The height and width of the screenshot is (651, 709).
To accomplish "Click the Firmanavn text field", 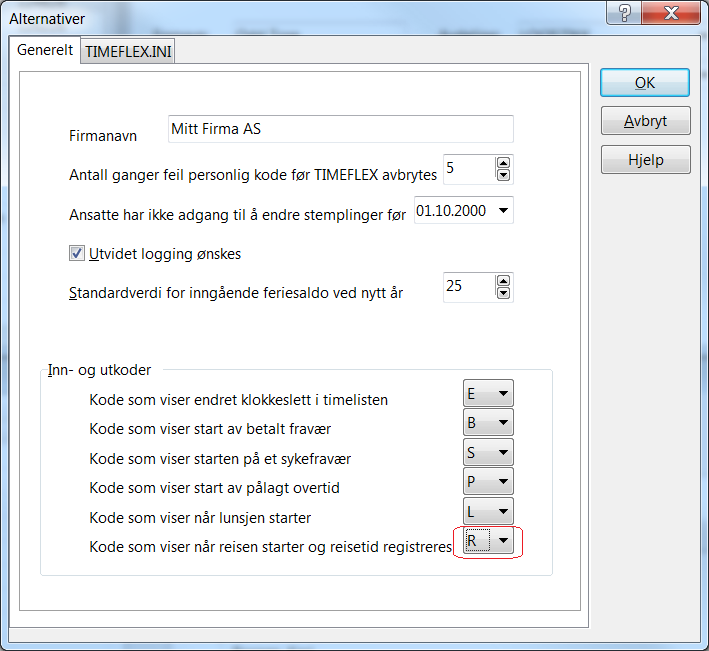I will pos(340,129).
